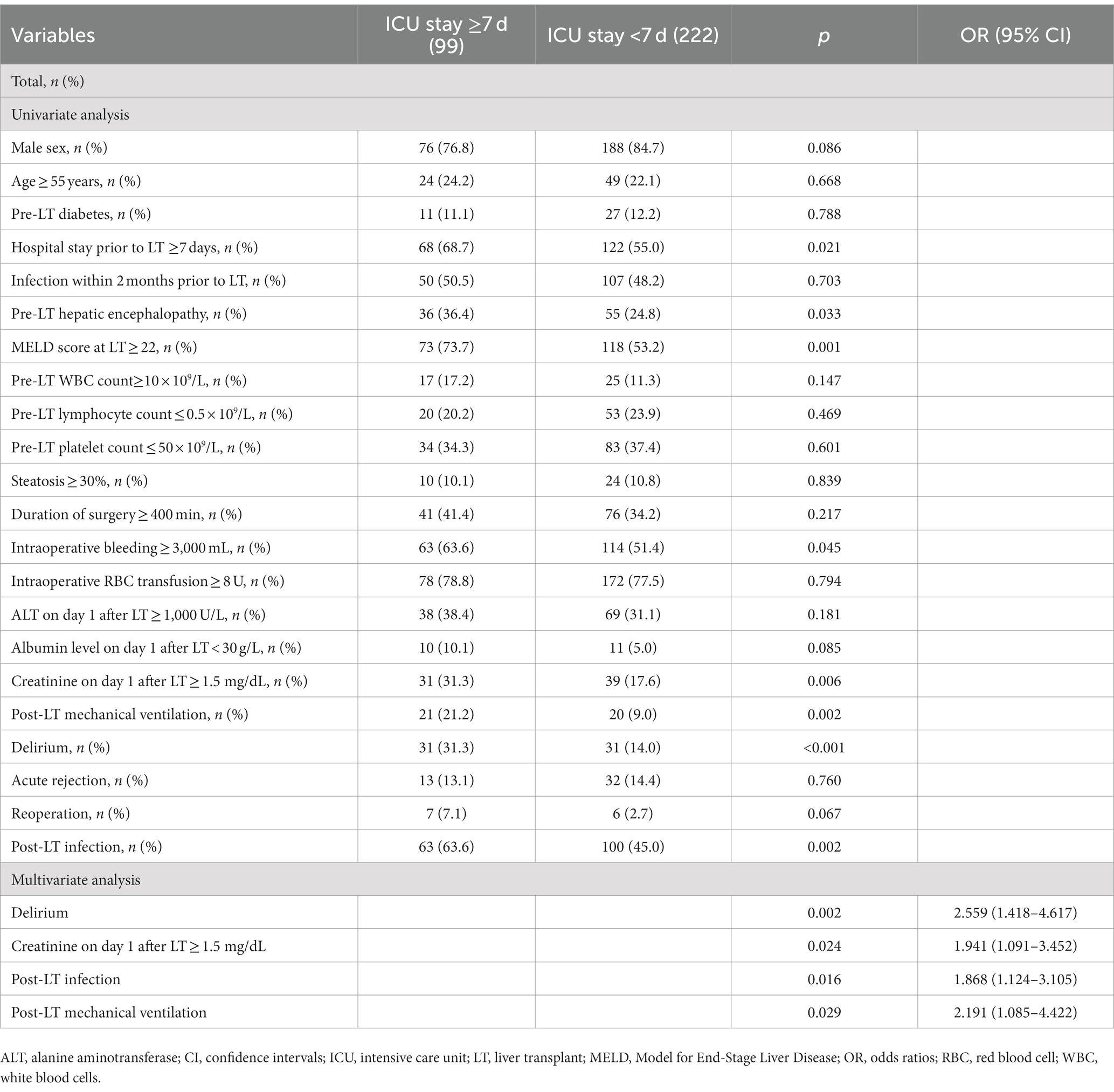Select the value '73 (73.7)'
The image size is (1114, 1092).
(446, 348)
